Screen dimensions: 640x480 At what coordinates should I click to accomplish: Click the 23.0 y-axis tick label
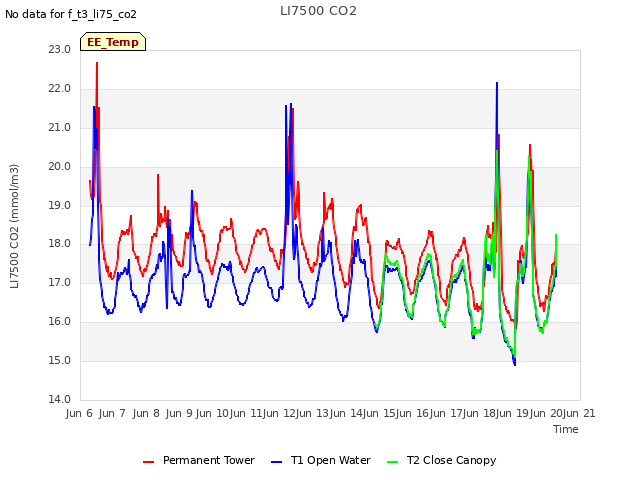[x=60, y=49]
